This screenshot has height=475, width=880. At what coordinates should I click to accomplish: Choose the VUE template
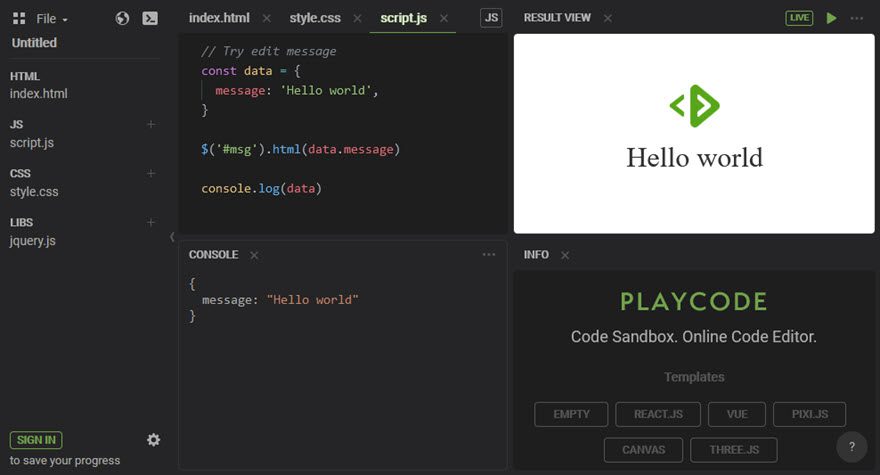(737, 414)
